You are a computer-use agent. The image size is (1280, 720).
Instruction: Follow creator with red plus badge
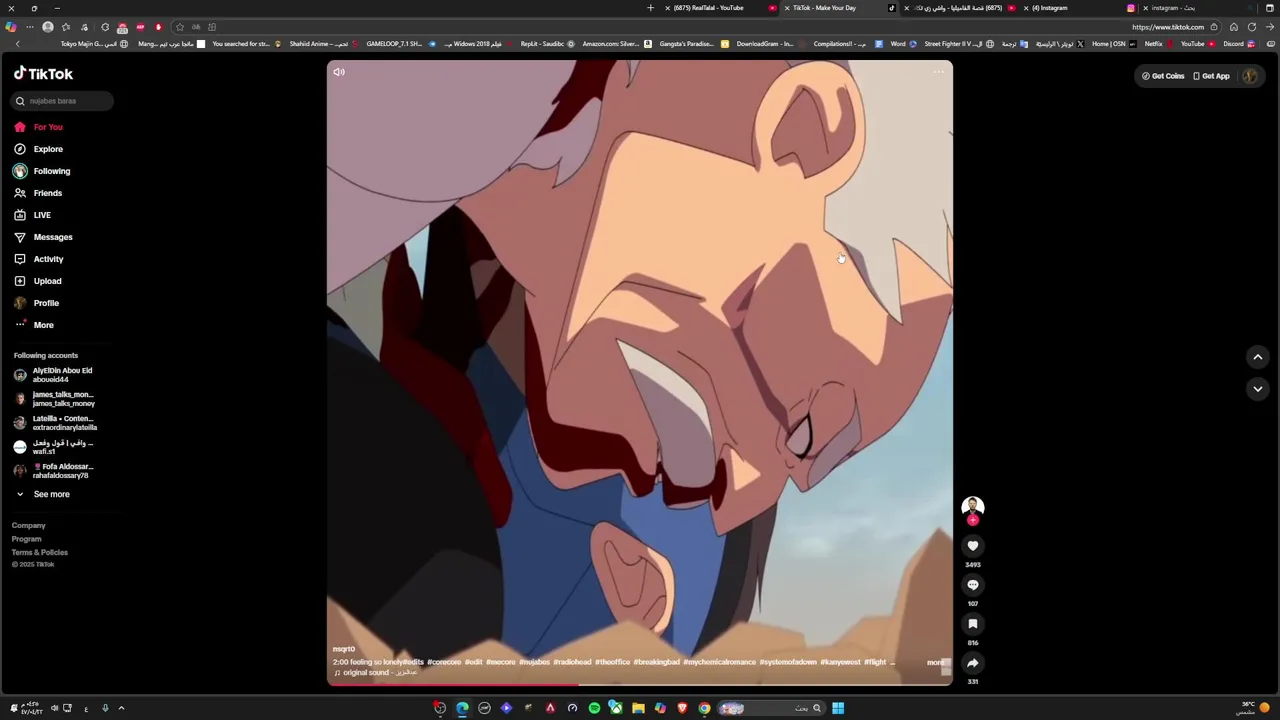click(x=972, y=520)
